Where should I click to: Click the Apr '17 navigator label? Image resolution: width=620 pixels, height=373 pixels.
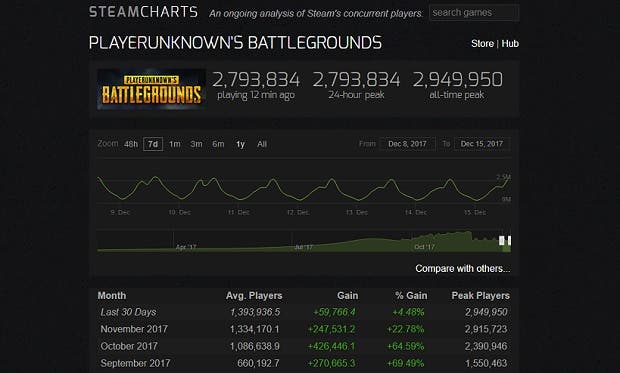[x=186, y=247]
